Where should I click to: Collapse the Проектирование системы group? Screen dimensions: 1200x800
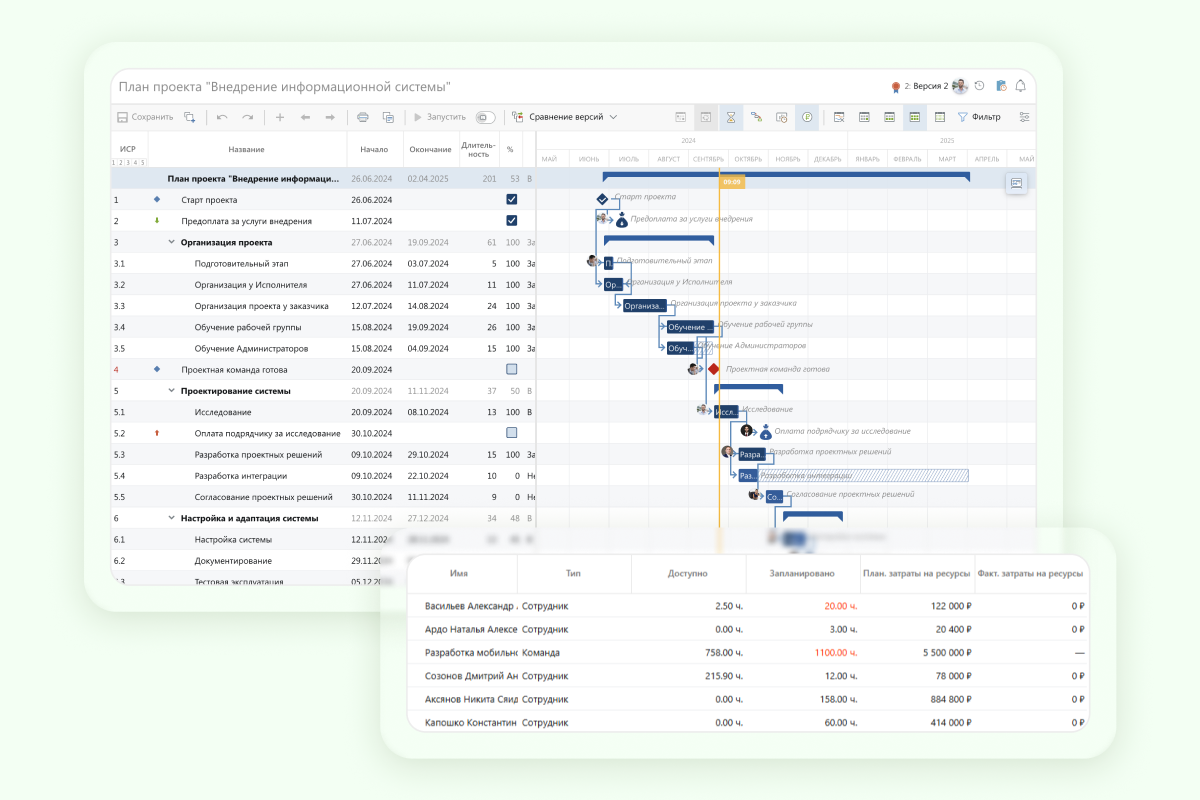(171, 391)
